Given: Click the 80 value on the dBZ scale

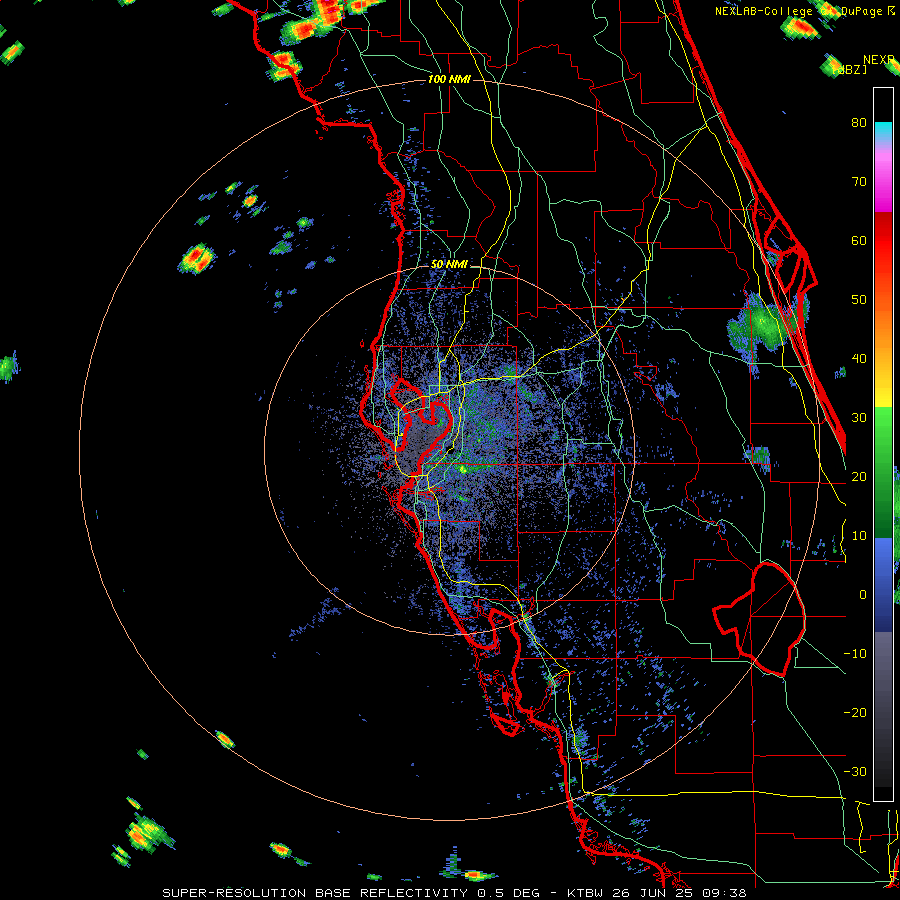Looking at the screenshot, I should (859, 123).
